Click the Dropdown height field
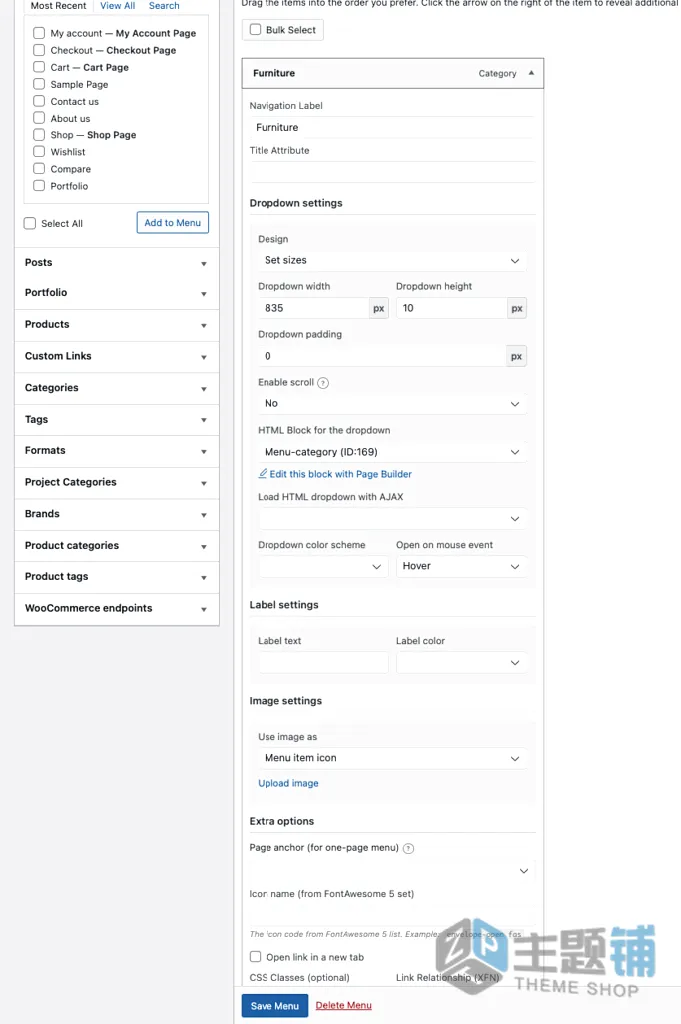Screen dimensions: 681x1024 (452, 308)
